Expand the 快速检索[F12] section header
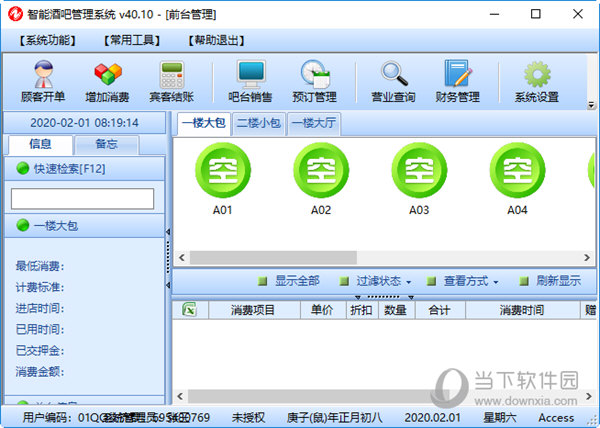This screenshot has width=600, height=428. coord(85,169)
